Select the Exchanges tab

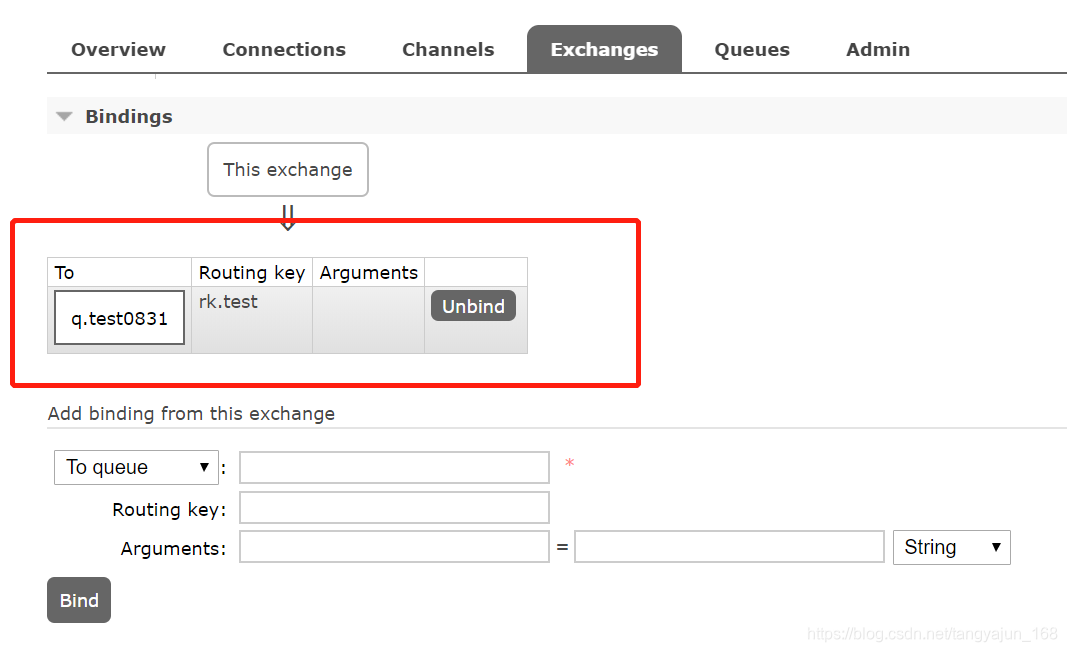[604, 50]
